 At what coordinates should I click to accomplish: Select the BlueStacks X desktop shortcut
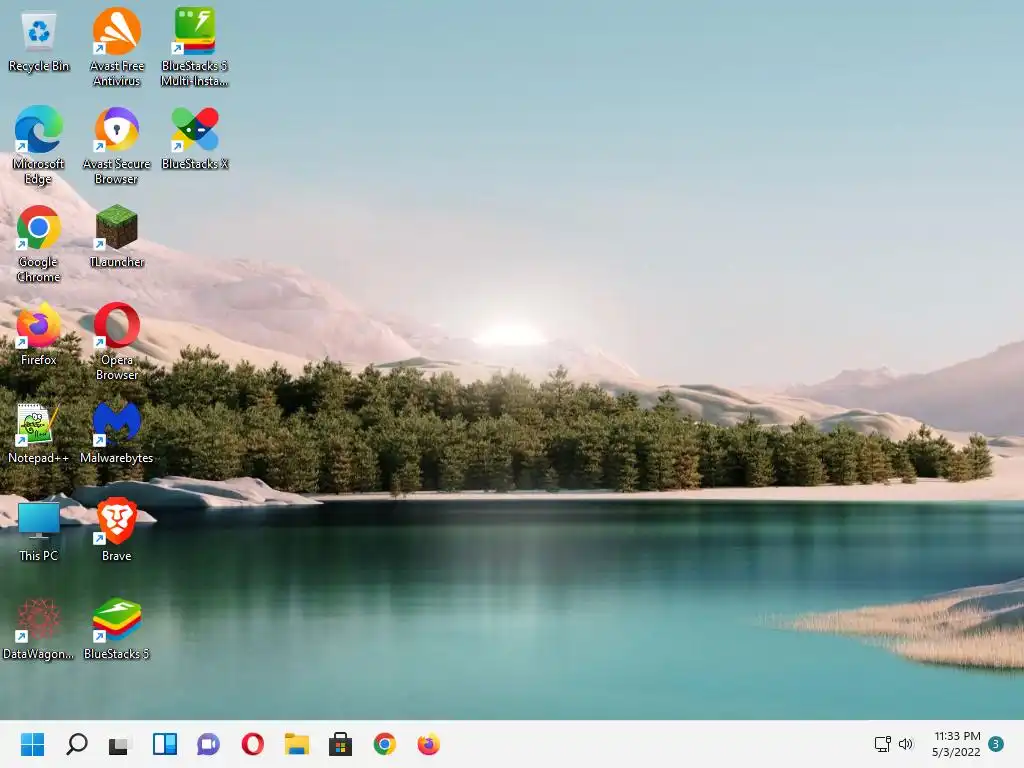tap(195, 138)
